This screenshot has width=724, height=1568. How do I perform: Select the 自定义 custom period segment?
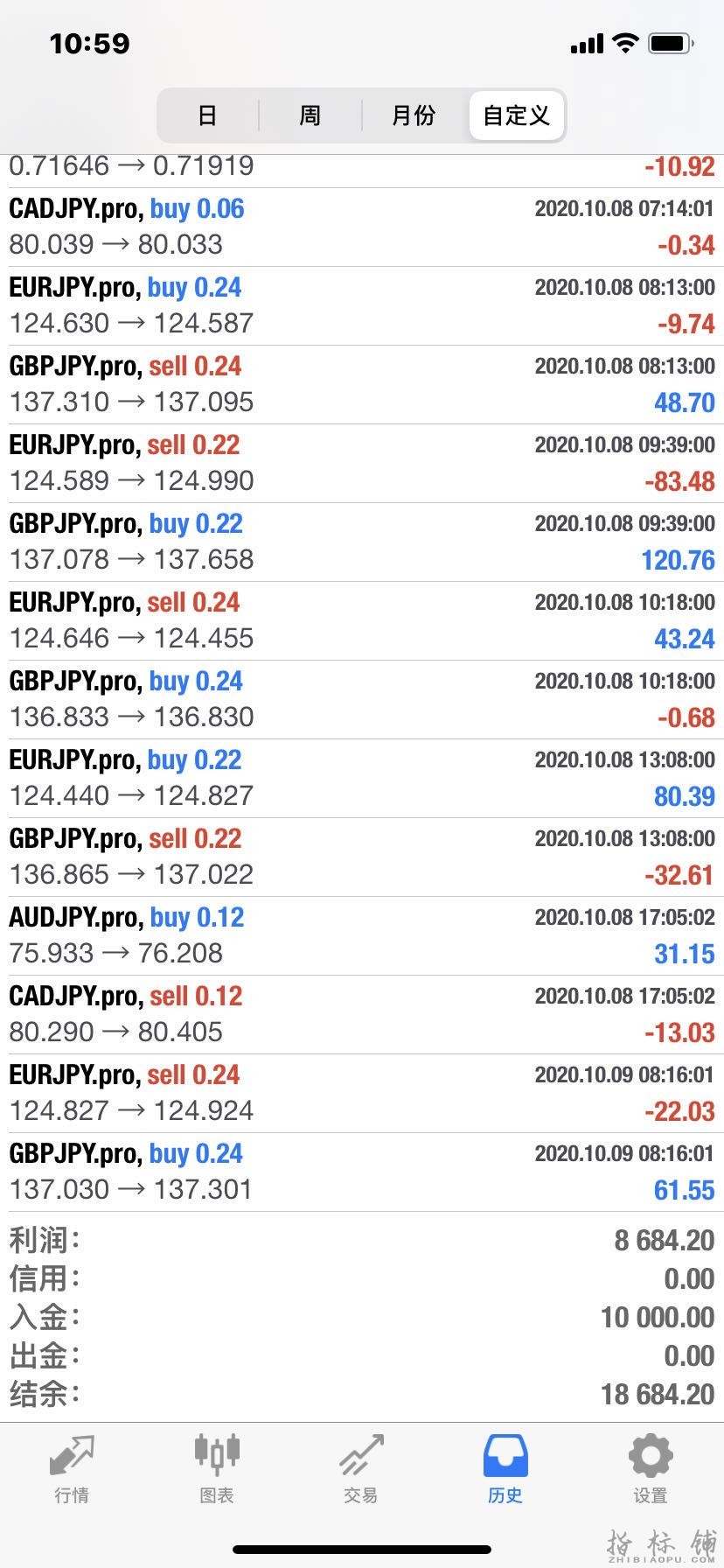516,115
